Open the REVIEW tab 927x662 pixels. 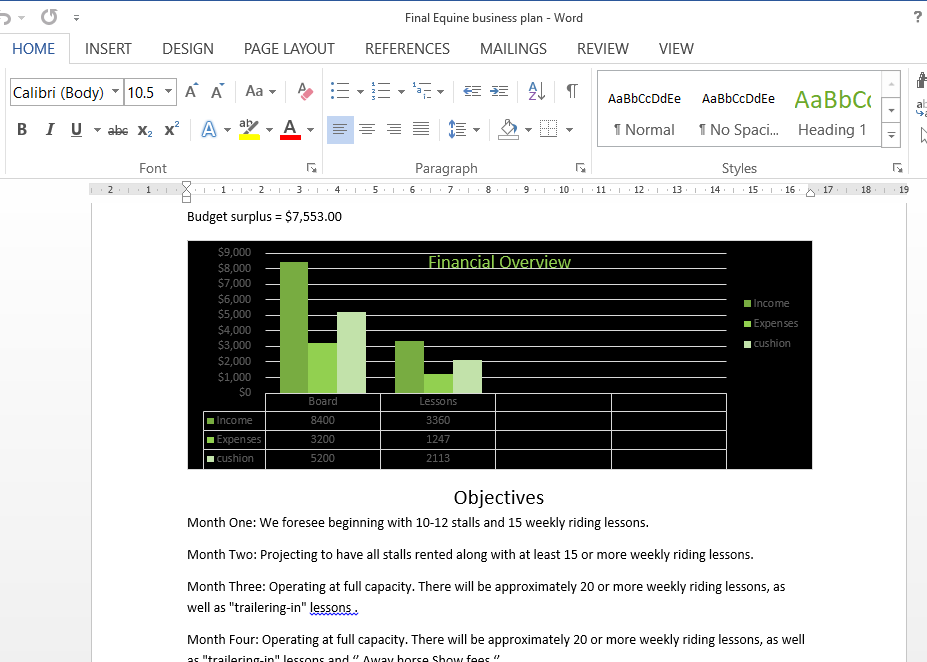602,48
